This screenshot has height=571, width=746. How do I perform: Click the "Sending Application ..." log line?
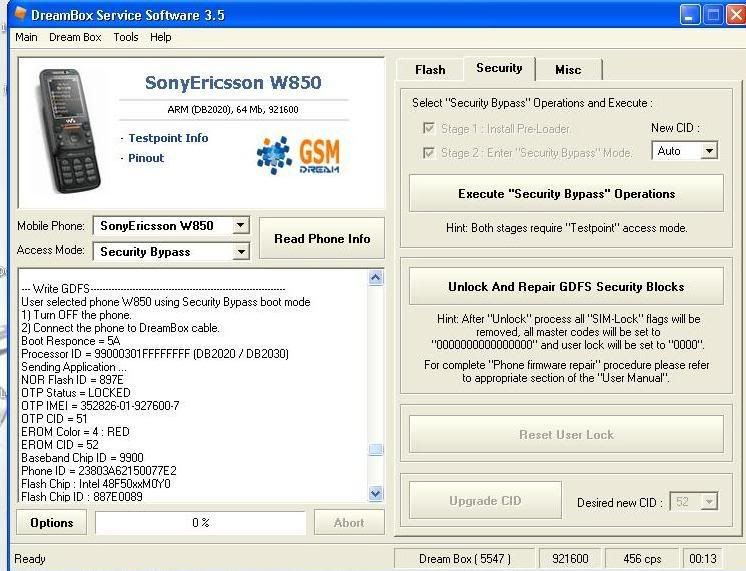click(74, 366)
